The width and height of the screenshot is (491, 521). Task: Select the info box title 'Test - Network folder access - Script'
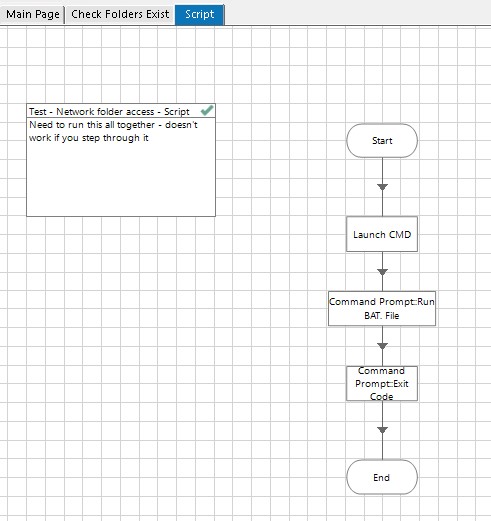pos(109,111)
